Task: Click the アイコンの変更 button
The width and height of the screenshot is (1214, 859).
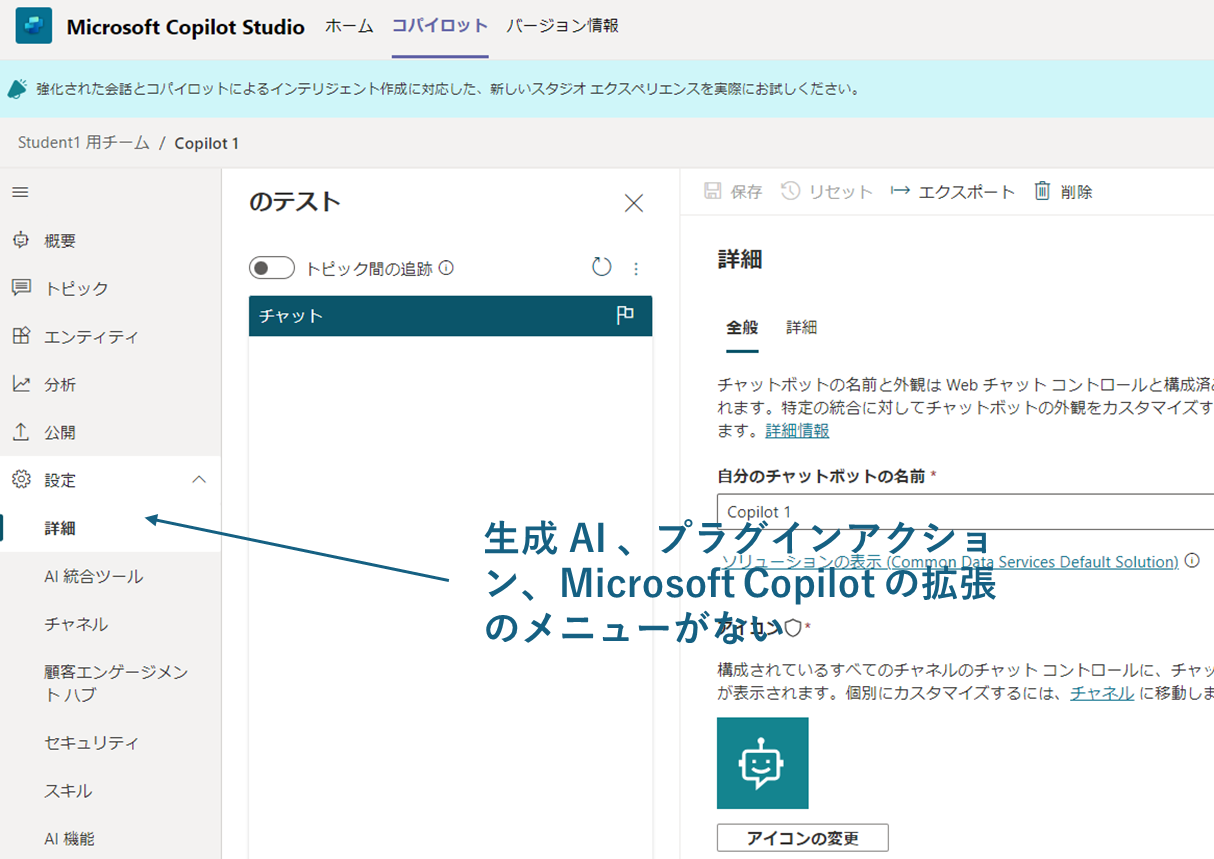Action: [x=802, y=838]
